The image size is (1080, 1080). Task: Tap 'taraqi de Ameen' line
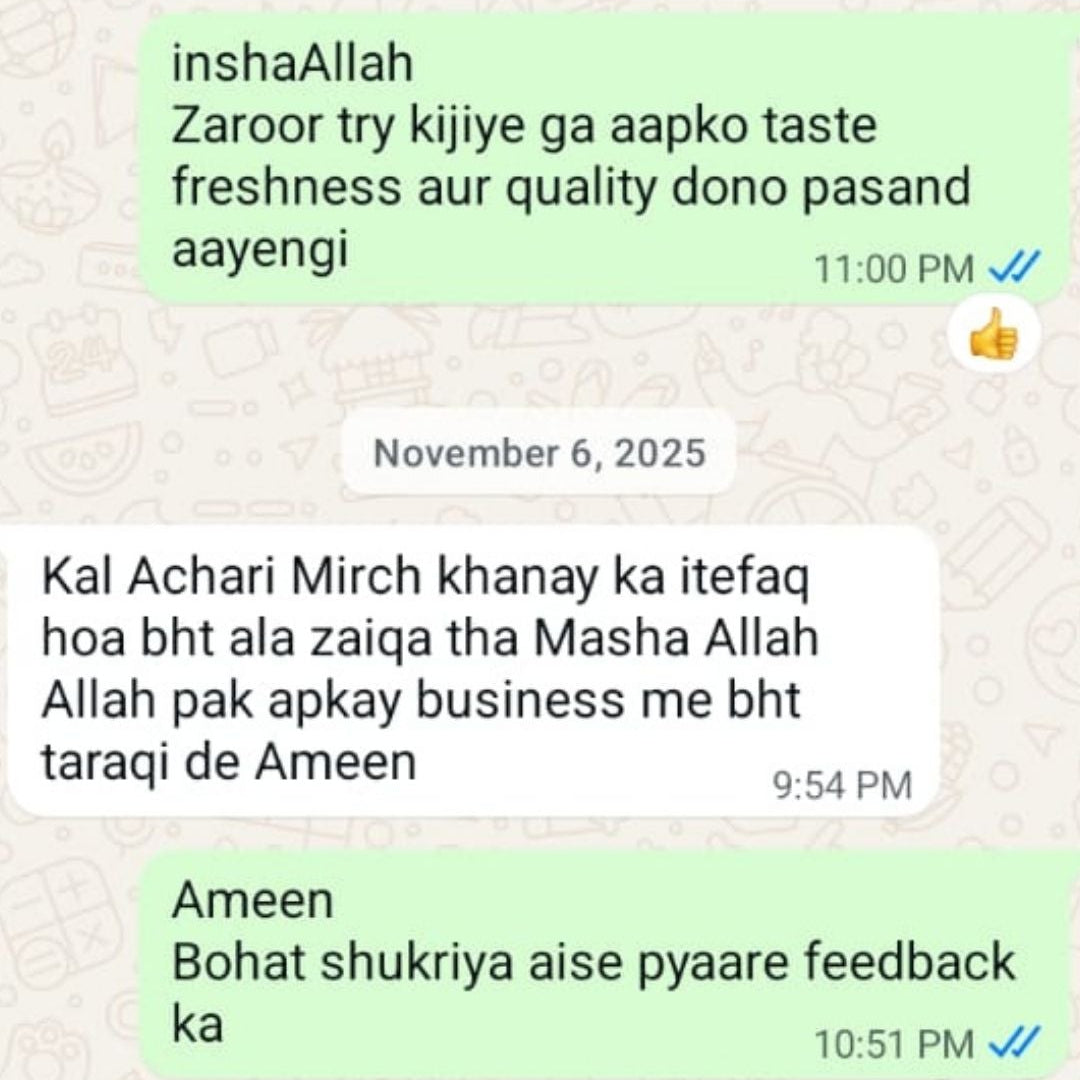point(229,762)
